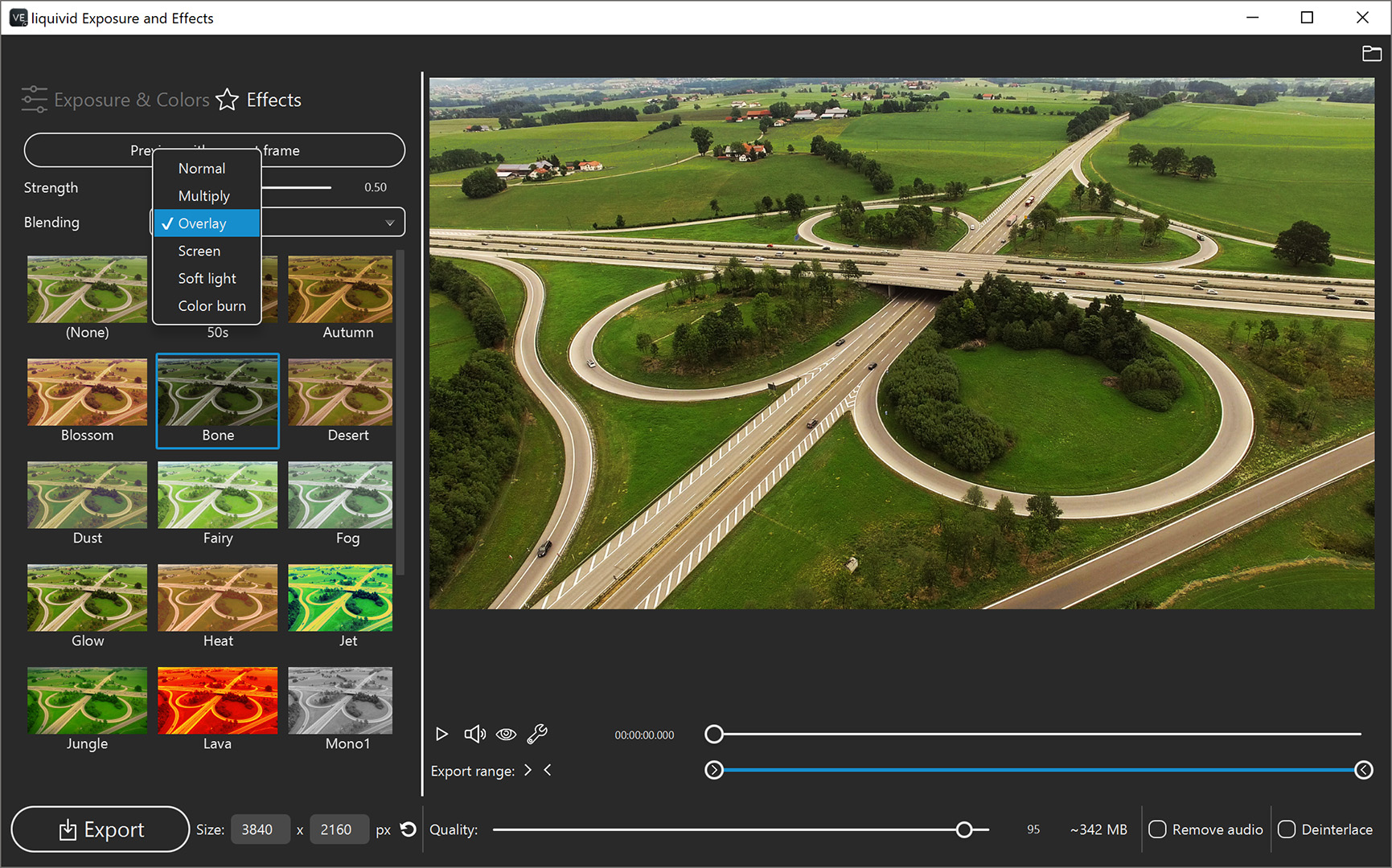Switch to the Effects tab
The image size is (1392, 868).
[273, 100]
